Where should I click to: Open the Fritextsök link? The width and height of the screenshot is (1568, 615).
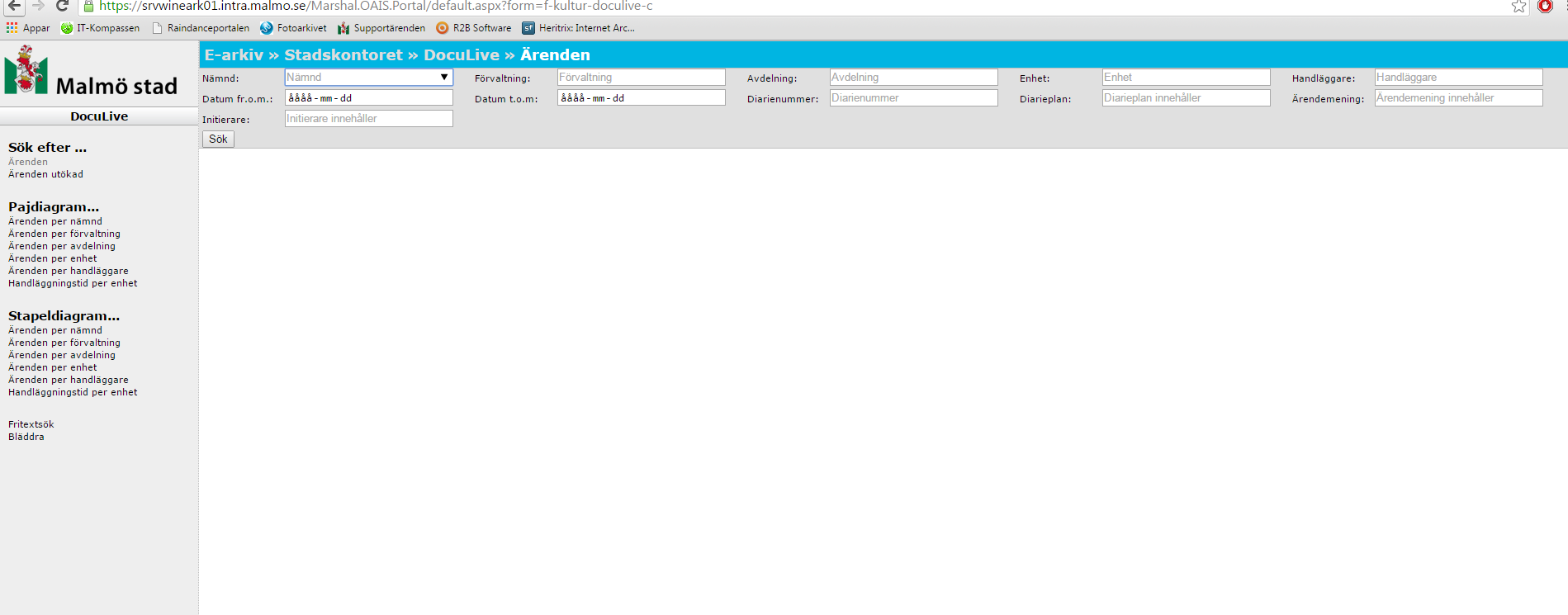(31, 424)
